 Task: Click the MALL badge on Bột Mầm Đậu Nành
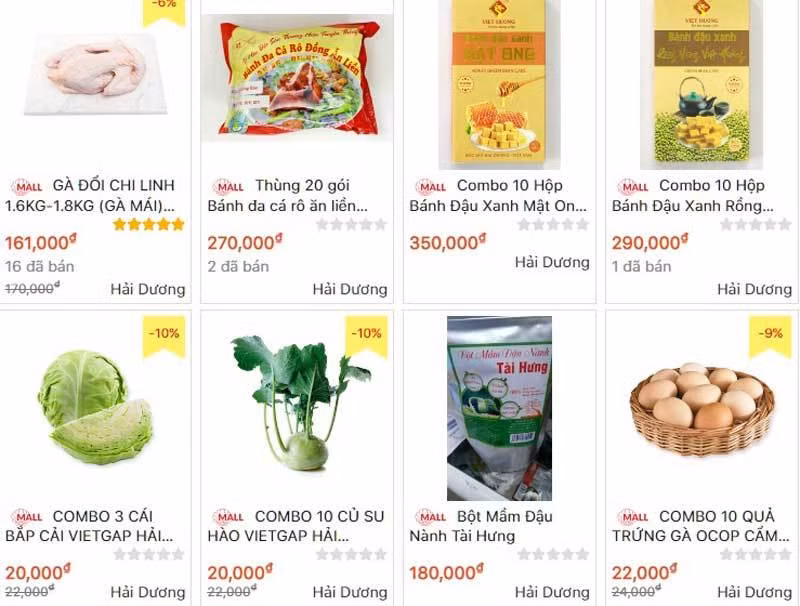(x=432, y=517)
